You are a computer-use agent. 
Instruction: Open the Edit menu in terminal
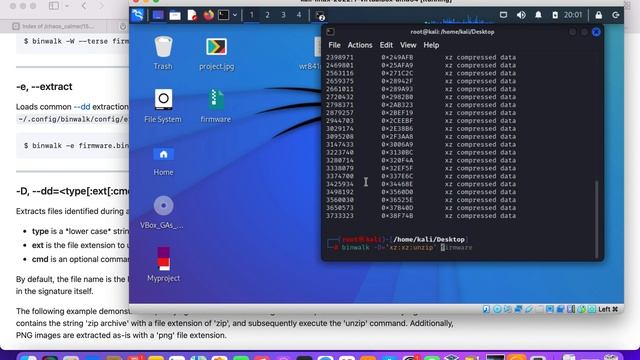(x=386, y=45)
